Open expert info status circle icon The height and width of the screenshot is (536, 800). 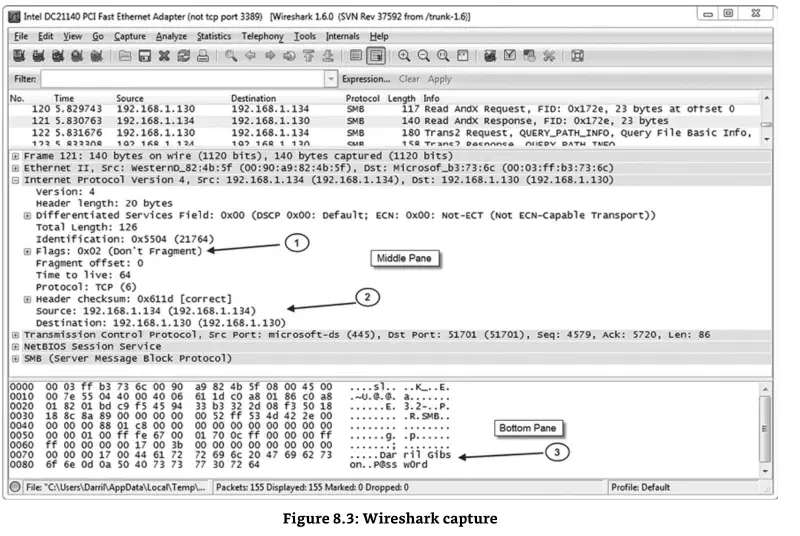click(x=15, y=487)
